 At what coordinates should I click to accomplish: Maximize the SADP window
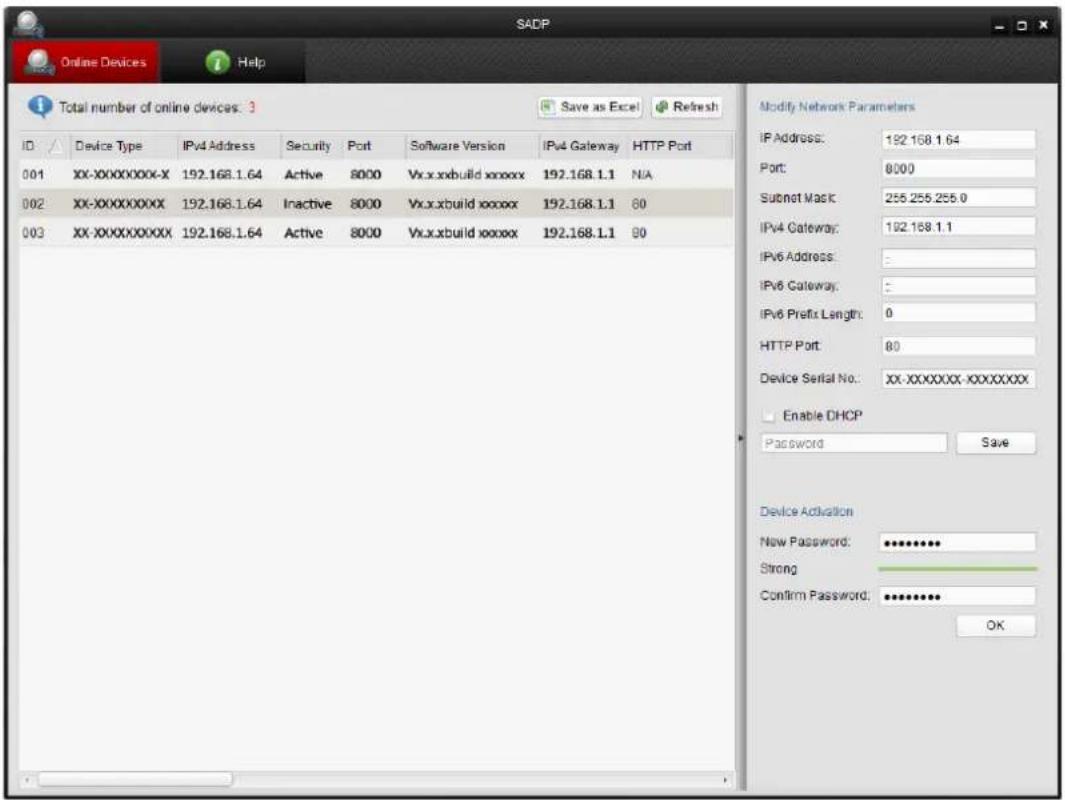click(1022, 26)
